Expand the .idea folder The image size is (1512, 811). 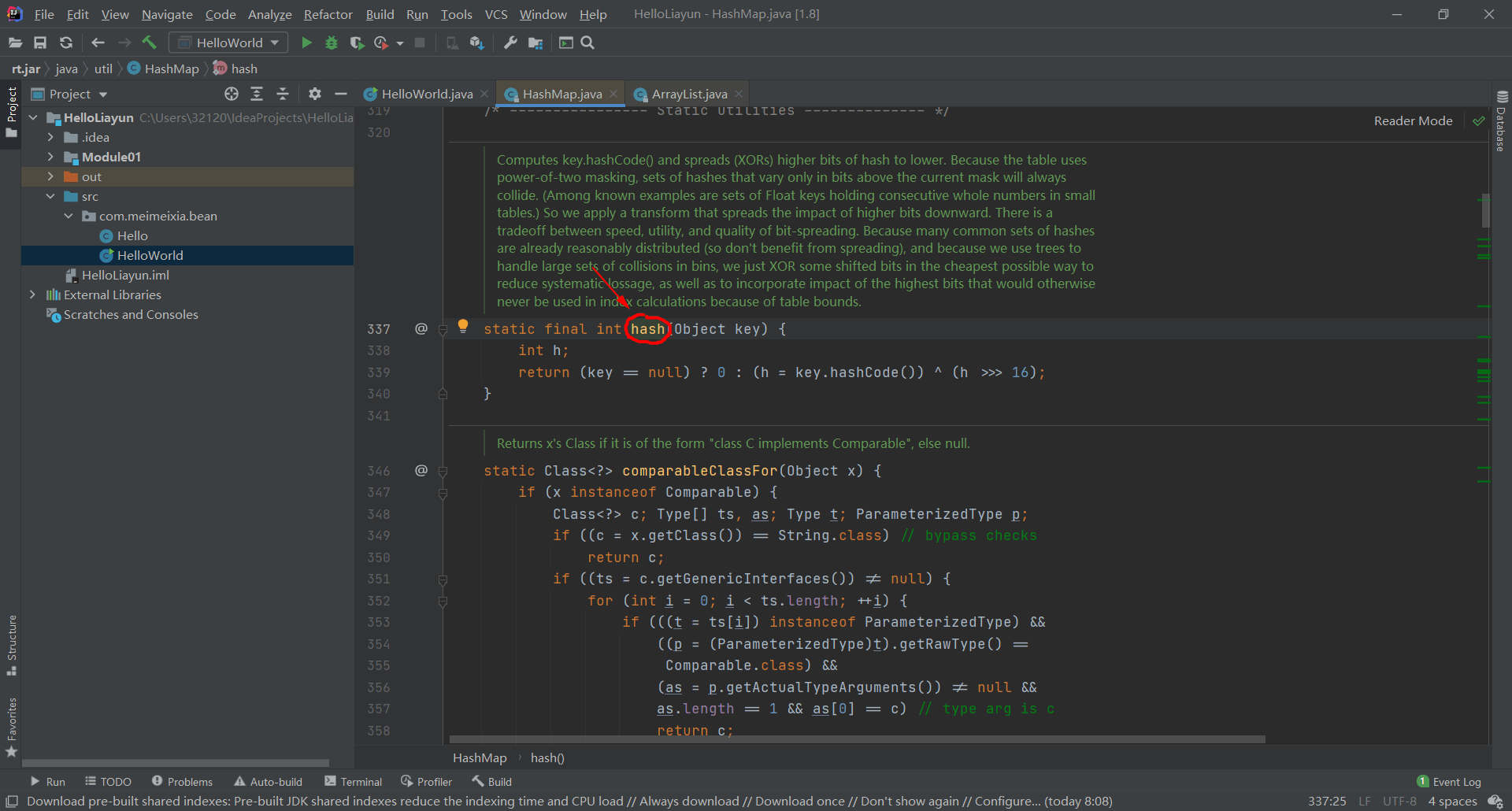[50, 137]
